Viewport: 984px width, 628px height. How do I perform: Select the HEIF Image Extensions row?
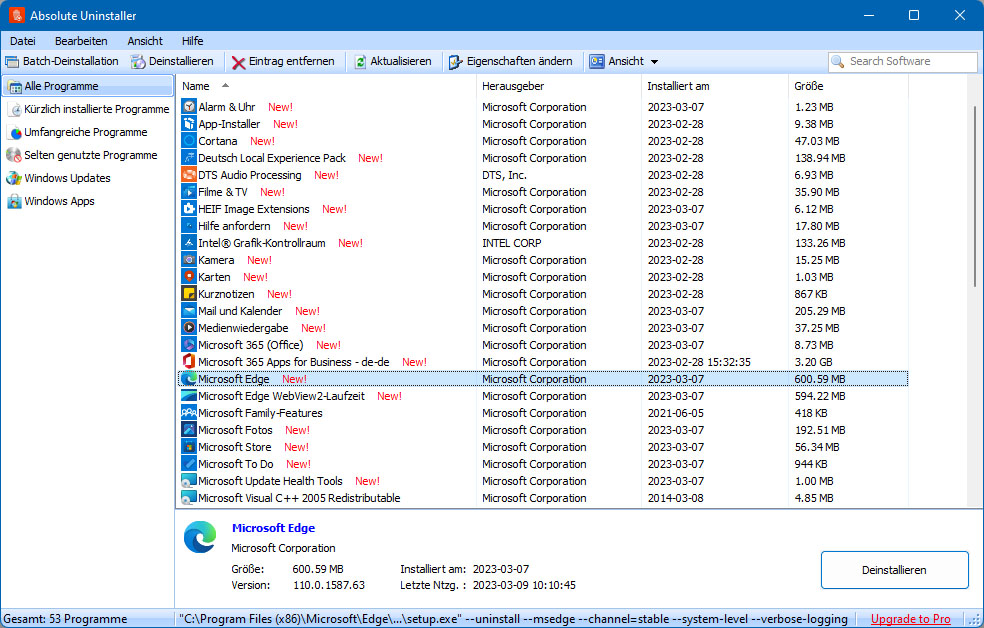(x=543, y=209)
